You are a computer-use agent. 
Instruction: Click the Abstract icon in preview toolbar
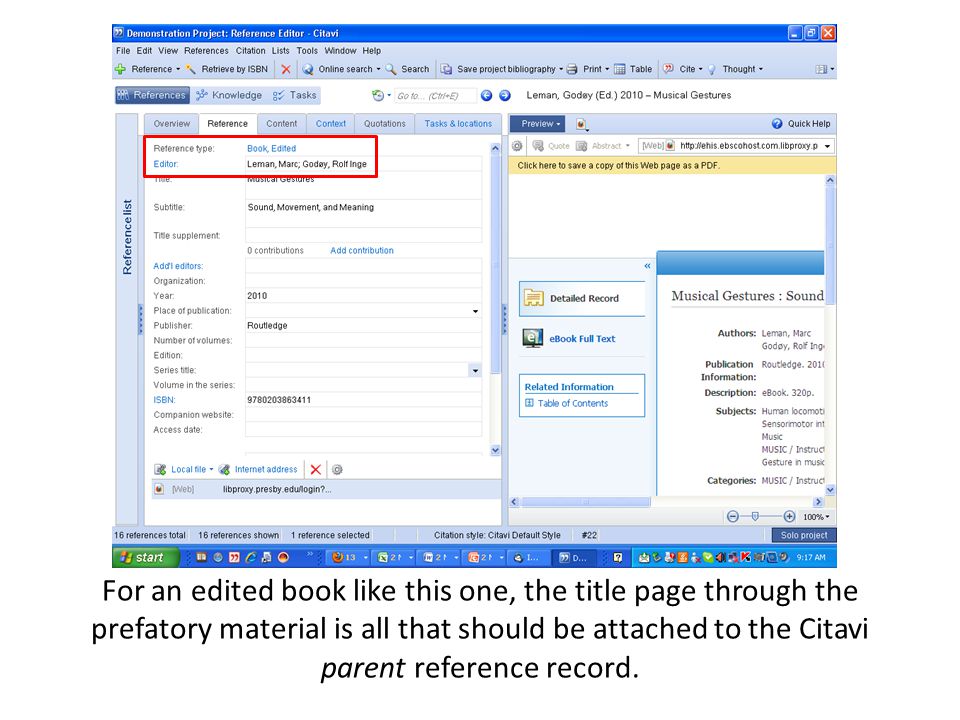(582, 146)
